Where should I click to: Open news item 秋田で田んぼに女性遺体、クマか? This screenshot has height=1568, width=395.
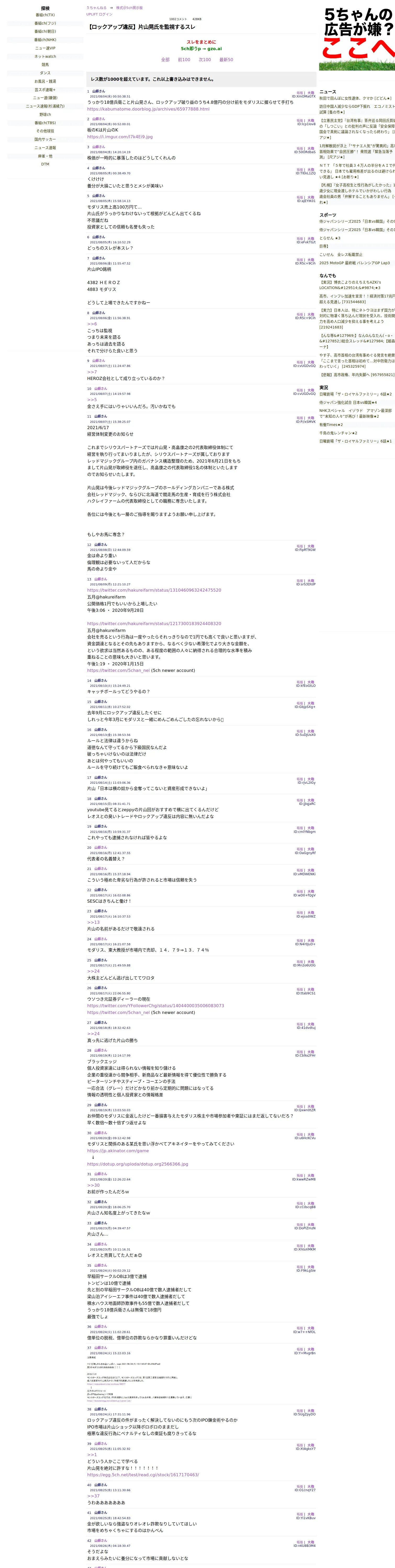tap(356, 98)
